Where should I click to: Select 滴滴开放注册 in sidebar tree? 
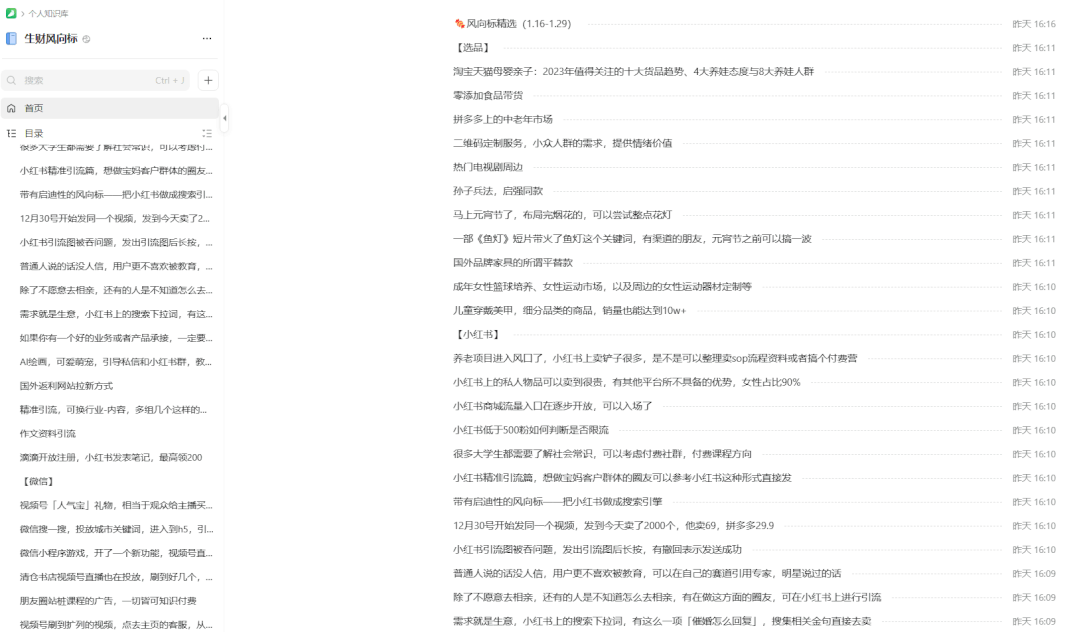pyautogui.click(x=111, y=458)
